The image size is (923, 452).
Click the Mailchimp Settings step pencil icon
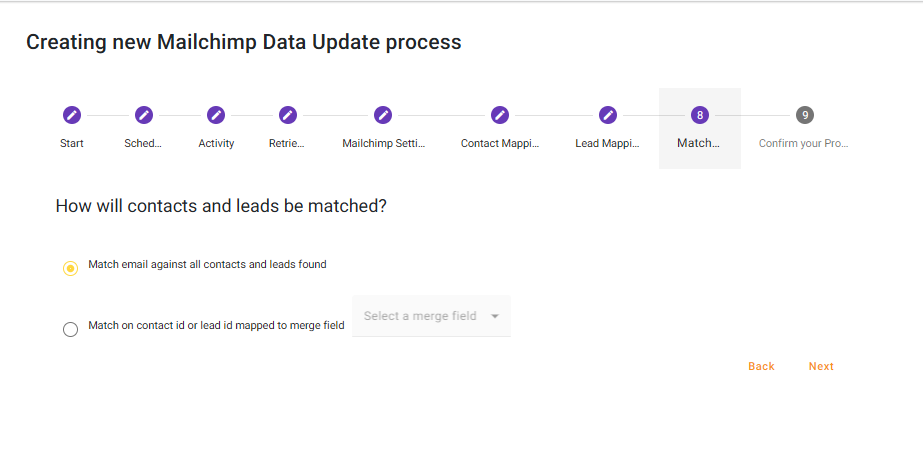[x=383, y=115]
